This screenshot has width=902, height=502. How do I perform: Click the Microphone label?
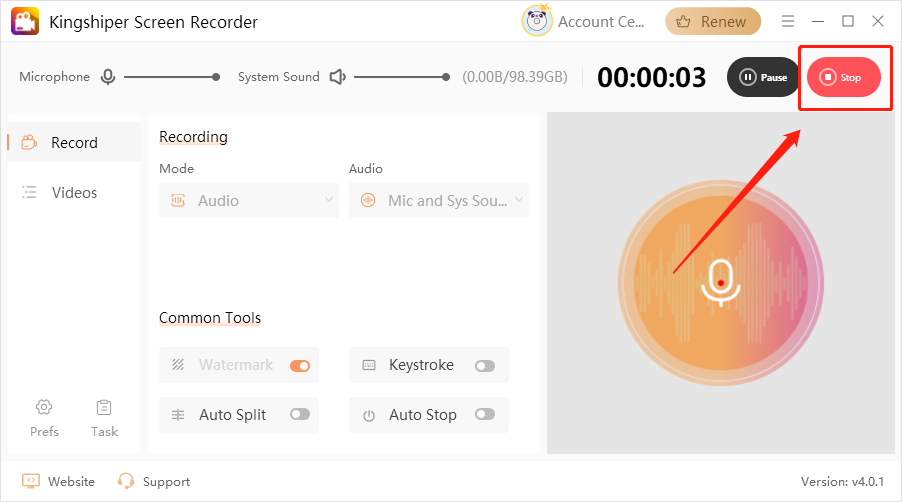click(55, 76)
